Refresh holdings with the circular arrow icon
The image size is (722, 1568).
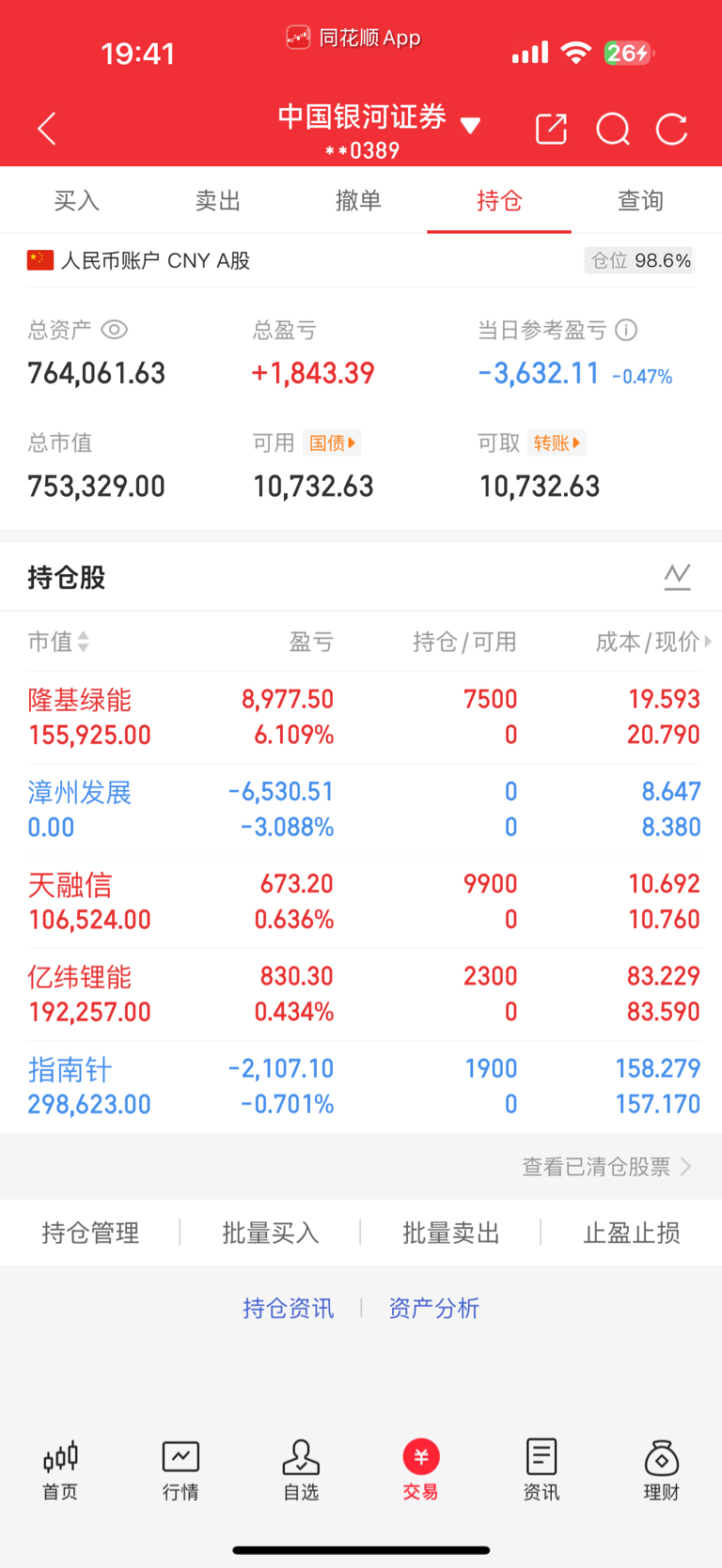672,129
